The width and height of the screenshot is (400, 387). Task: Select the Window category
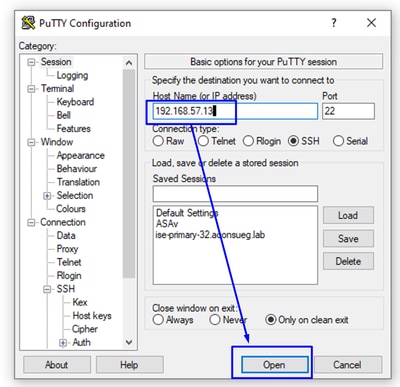[57, 142]
